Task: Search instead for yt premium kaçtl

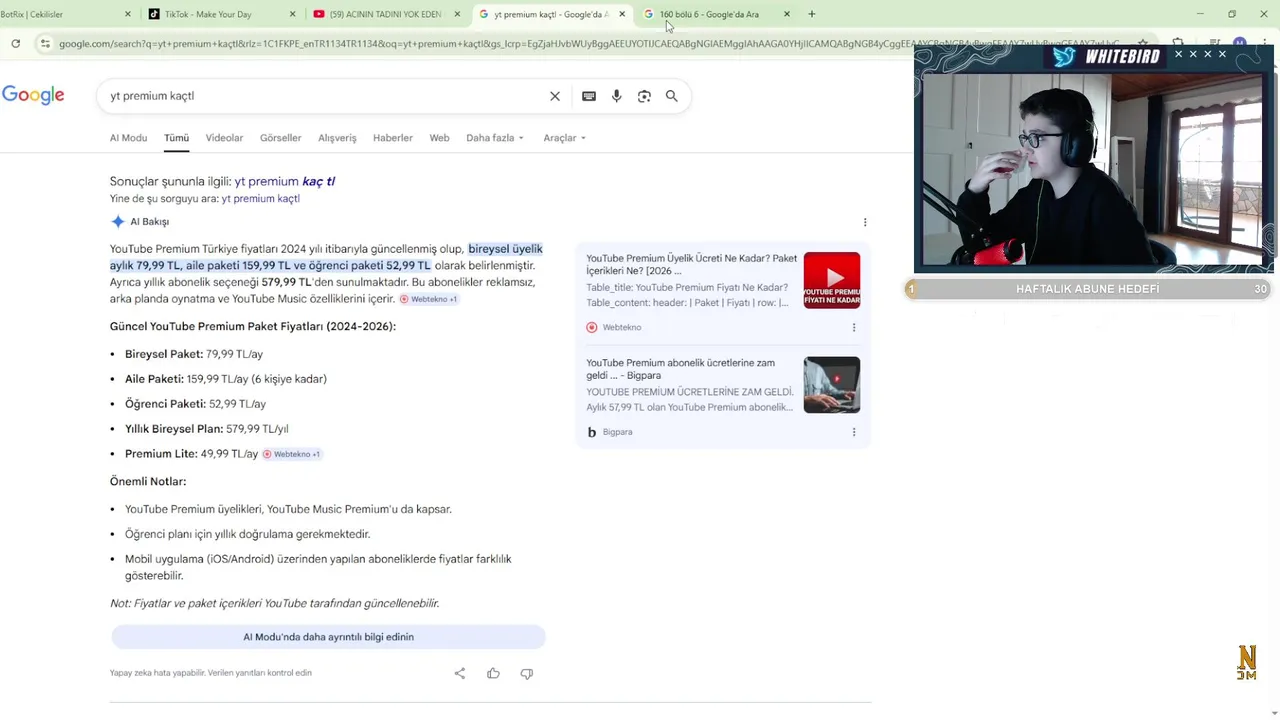Action: pos(261,199)
